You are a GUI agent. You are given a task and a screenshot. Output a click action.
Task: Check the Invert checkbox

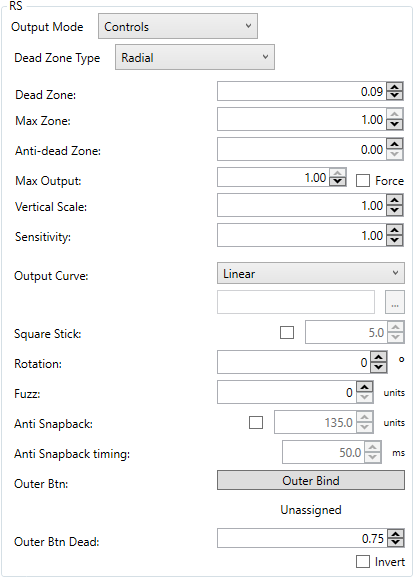[x=363, y=562]
